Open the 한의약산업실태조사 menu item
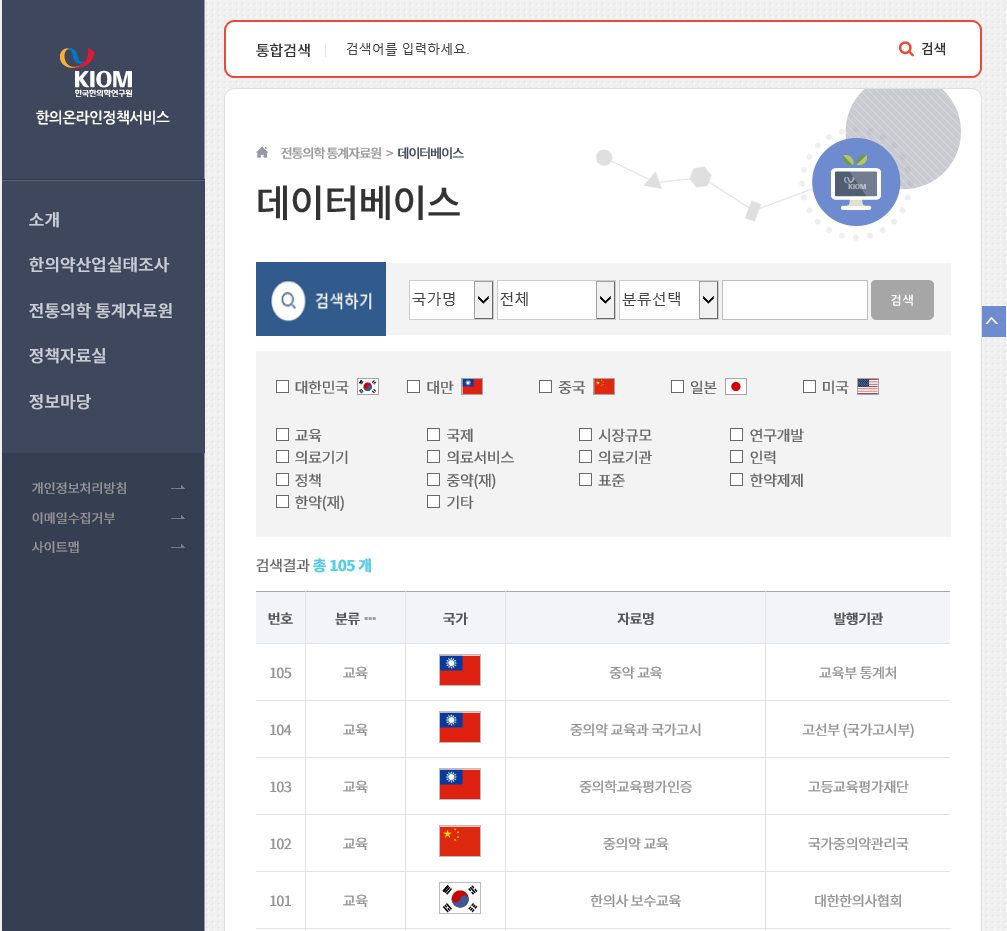 (x=99, y=265)
